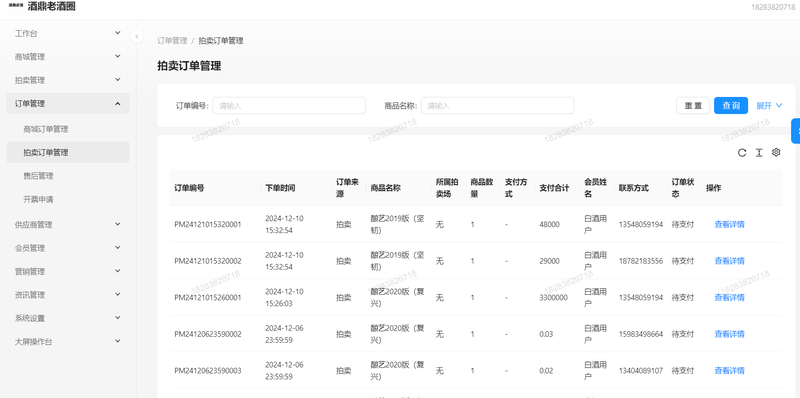Expand the 资讯管理 menu

[x=68, y=295]
